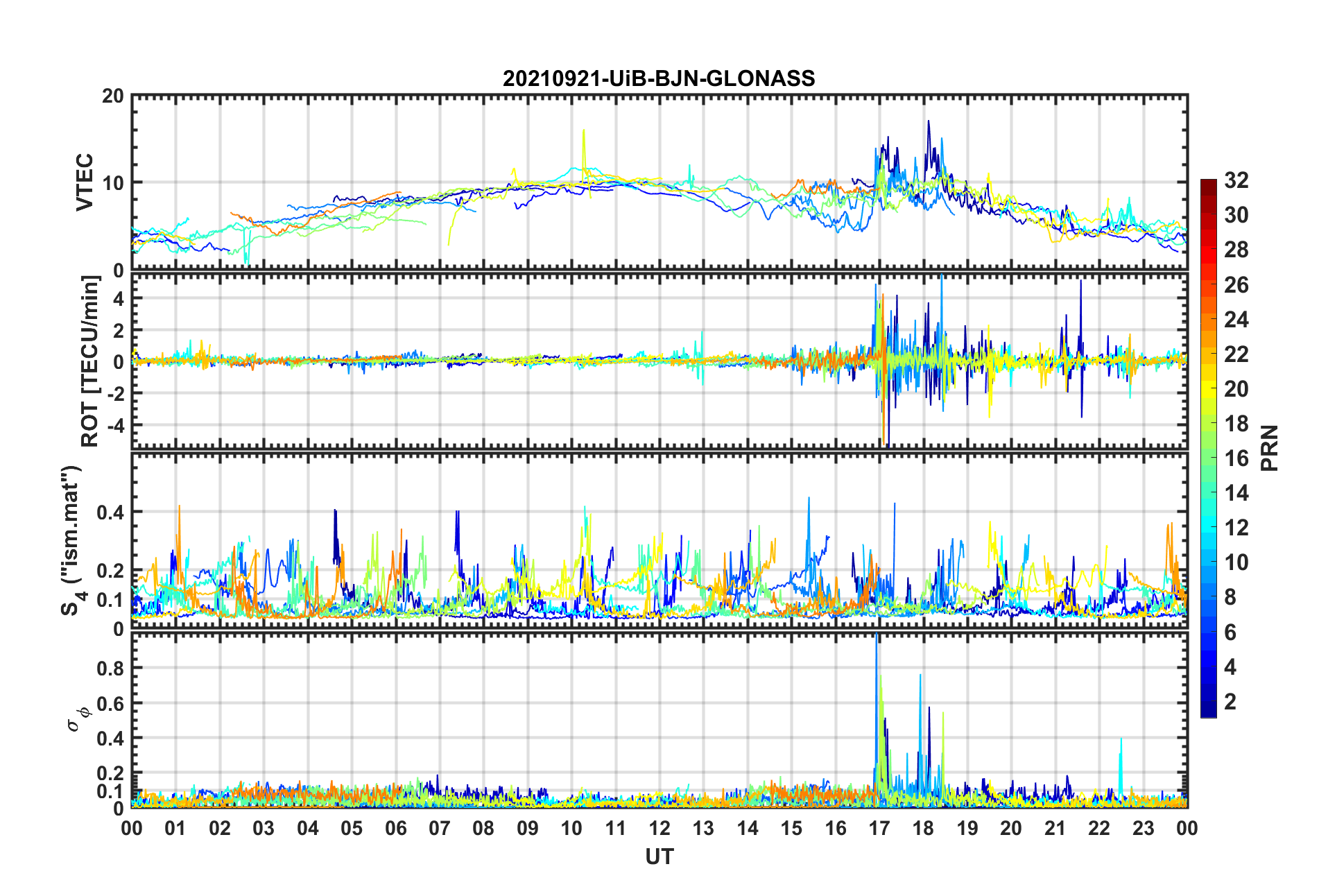The width and height of the screenshot is (1319, 896).
Task: Click the VTEC y-axis tick 20
Action: point(113,96)
